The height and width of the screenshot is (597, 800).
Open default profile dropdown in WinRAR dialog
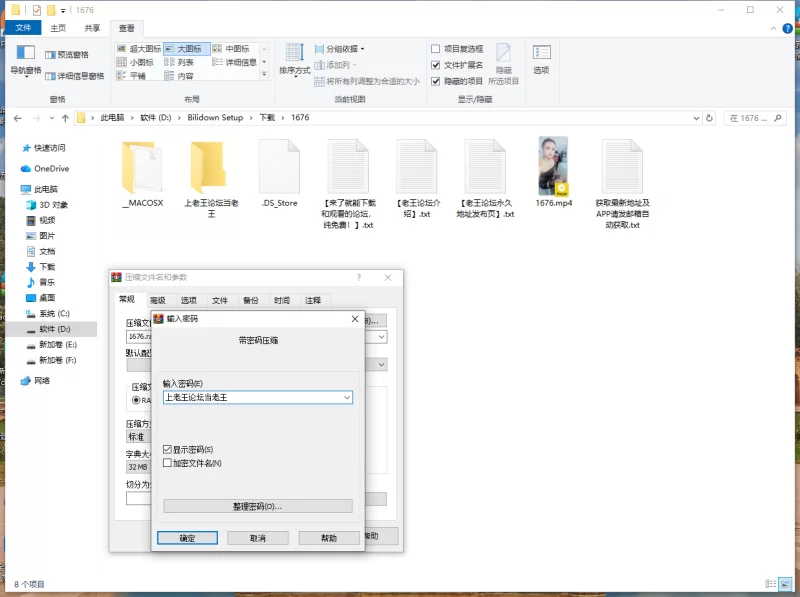pos(381,364)
